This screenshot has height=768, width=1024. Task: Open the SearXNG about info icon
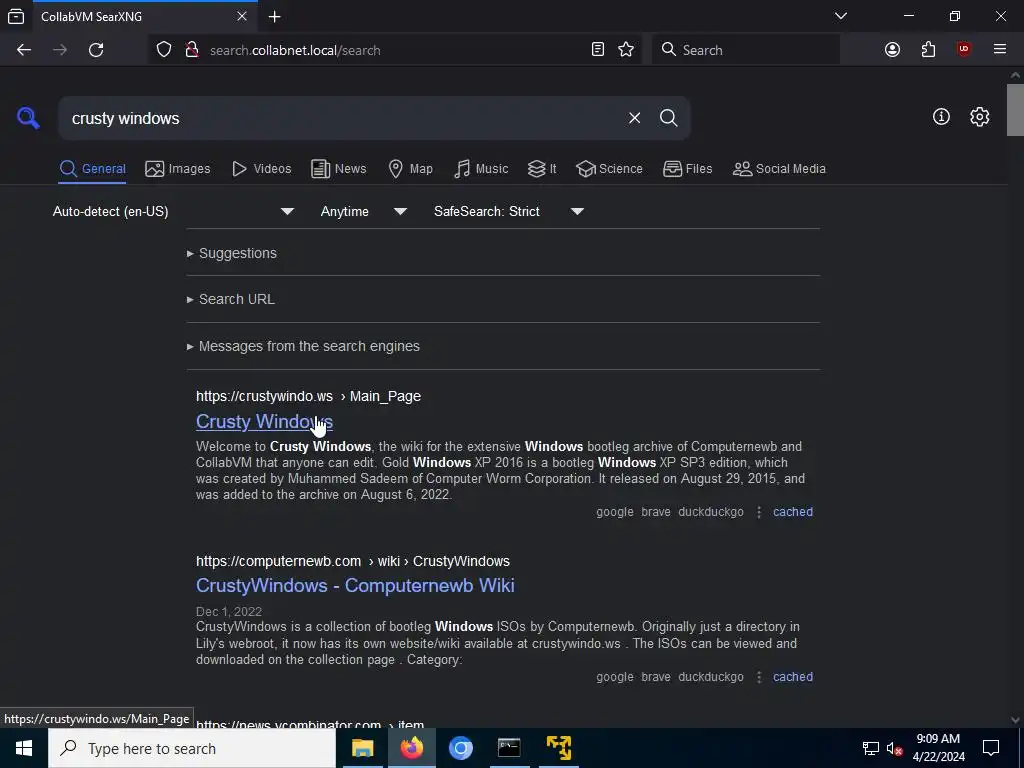941,117
